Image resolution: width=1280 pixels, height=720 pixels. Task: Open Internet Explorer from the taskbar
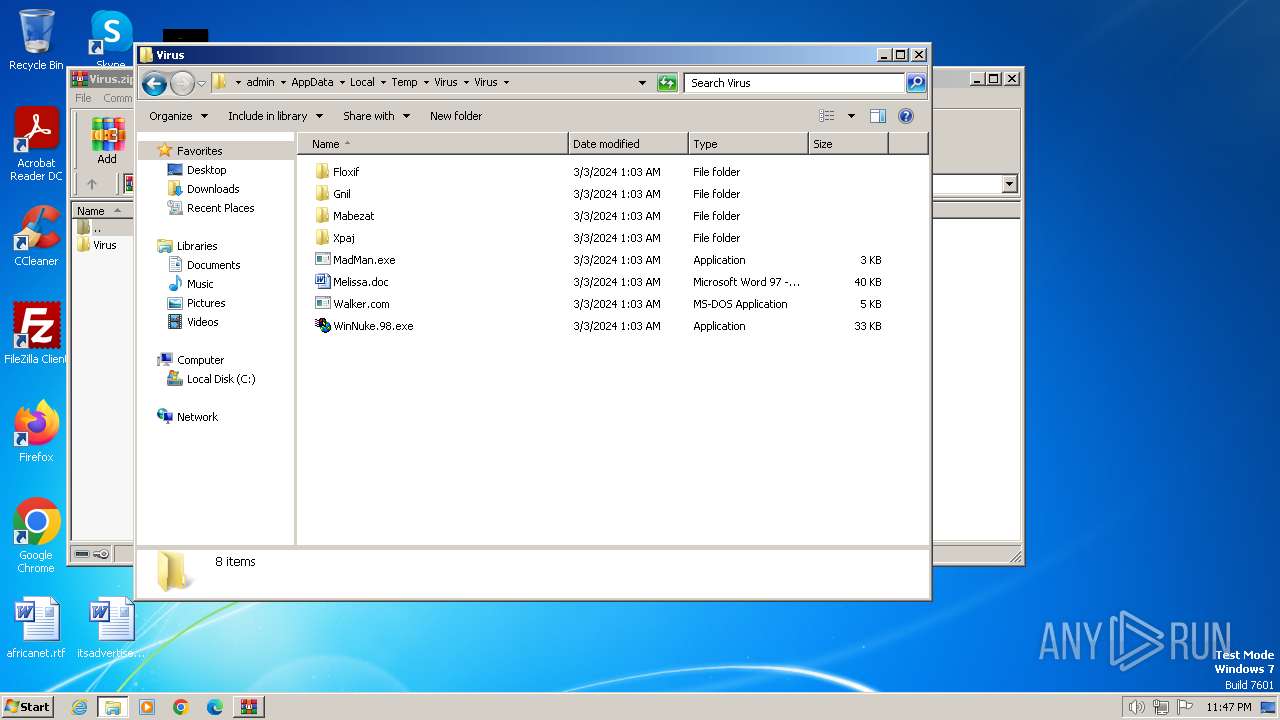pyautogui.click(x=79, y=707)
